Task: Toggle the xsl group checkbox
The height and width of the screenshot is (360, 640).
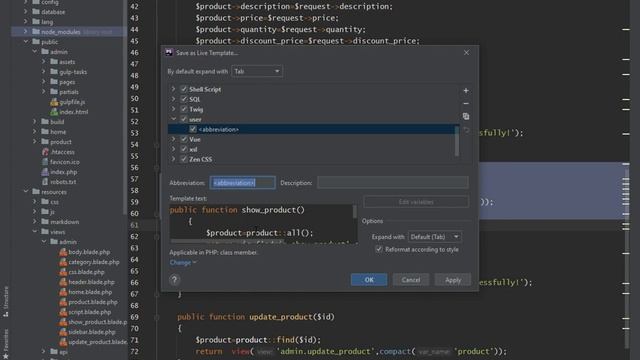Action: 184,149
